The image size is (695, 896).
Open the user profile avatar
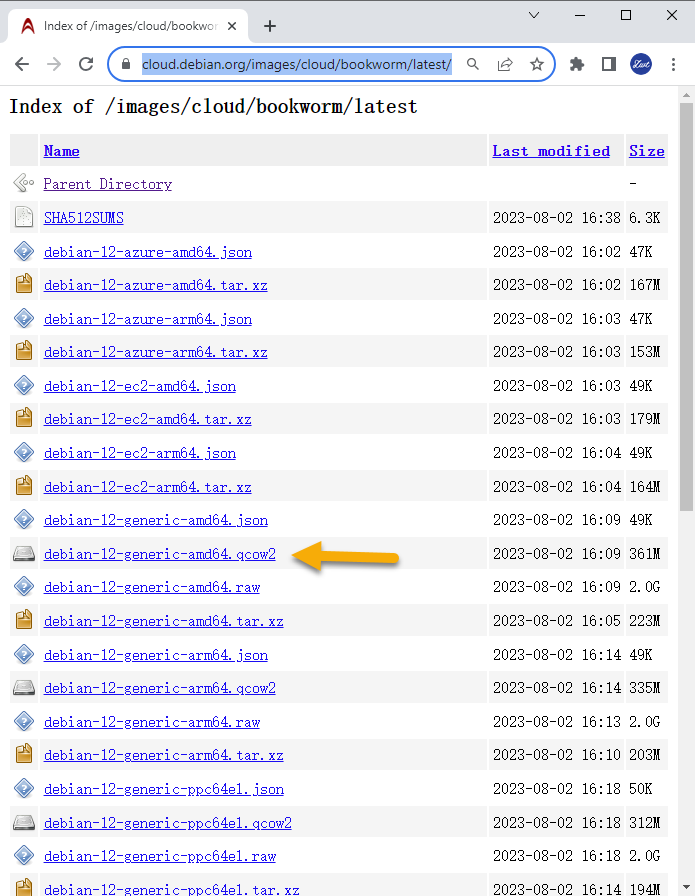[641, 64]
